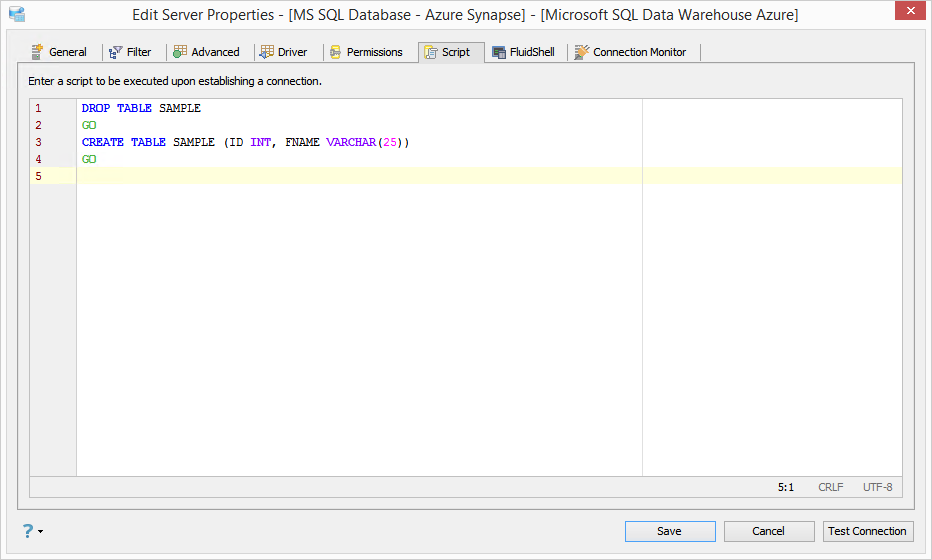Click the word SAMPLE on line 1
This screenshot has width=932, height=560.
pyautogui.click(x=180, y=108)
